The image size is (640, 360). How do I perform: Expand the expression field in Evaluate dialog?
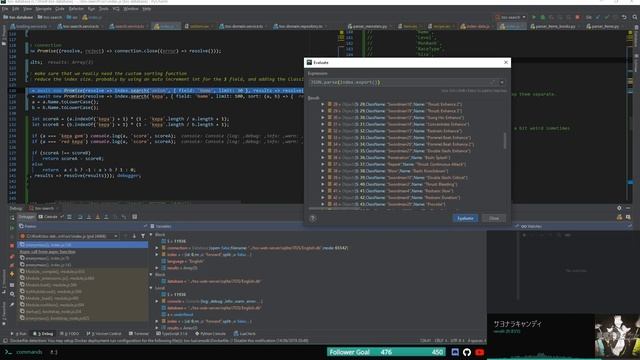493,82
